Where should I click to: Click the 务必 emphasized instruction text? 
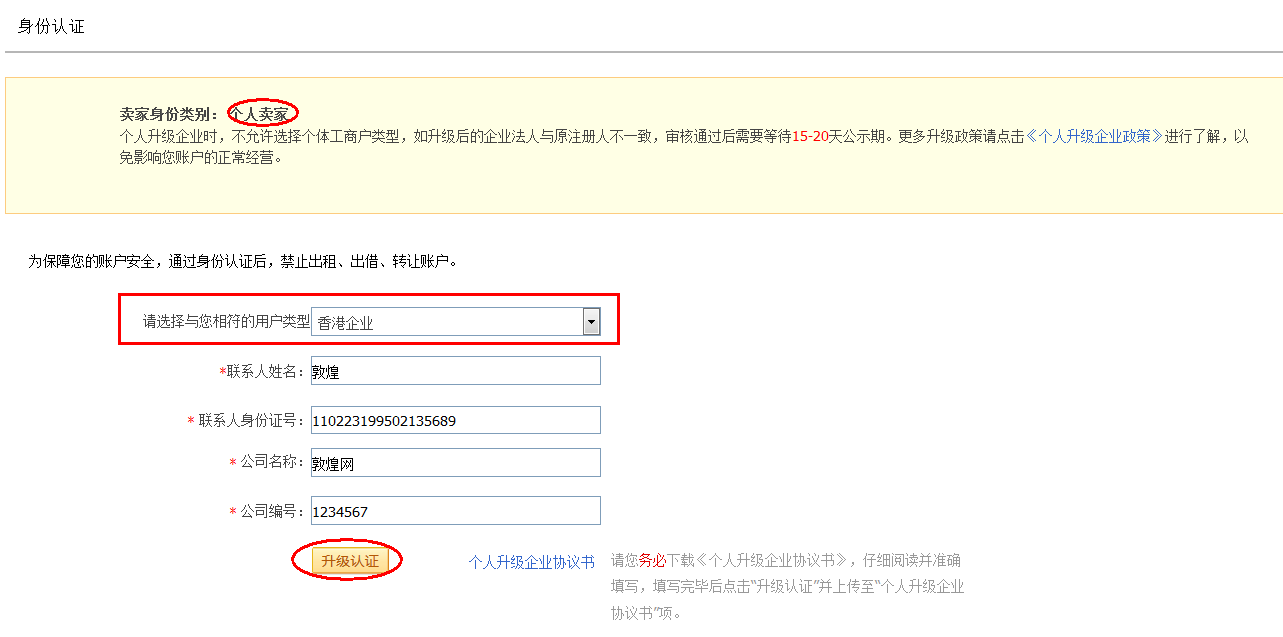coord(650,559)
